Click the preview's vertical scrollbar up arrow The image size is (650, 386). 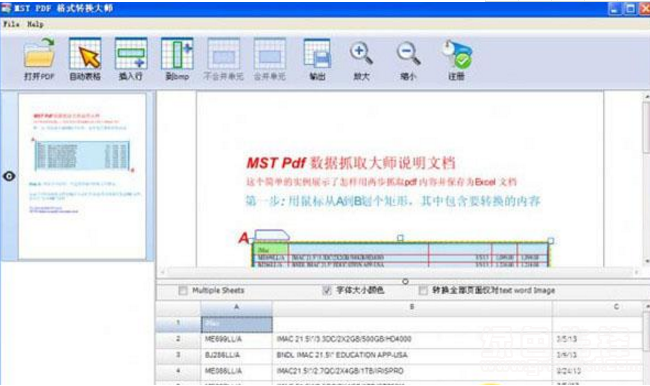[646, 96]
